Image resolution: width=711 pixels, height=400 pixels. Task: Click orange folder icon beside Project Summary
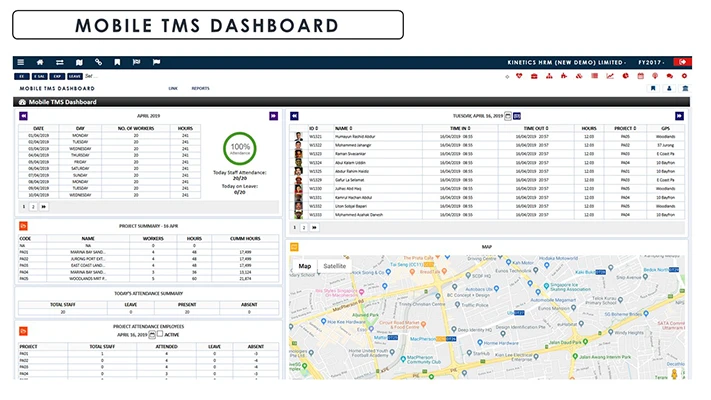click(24, 226)
